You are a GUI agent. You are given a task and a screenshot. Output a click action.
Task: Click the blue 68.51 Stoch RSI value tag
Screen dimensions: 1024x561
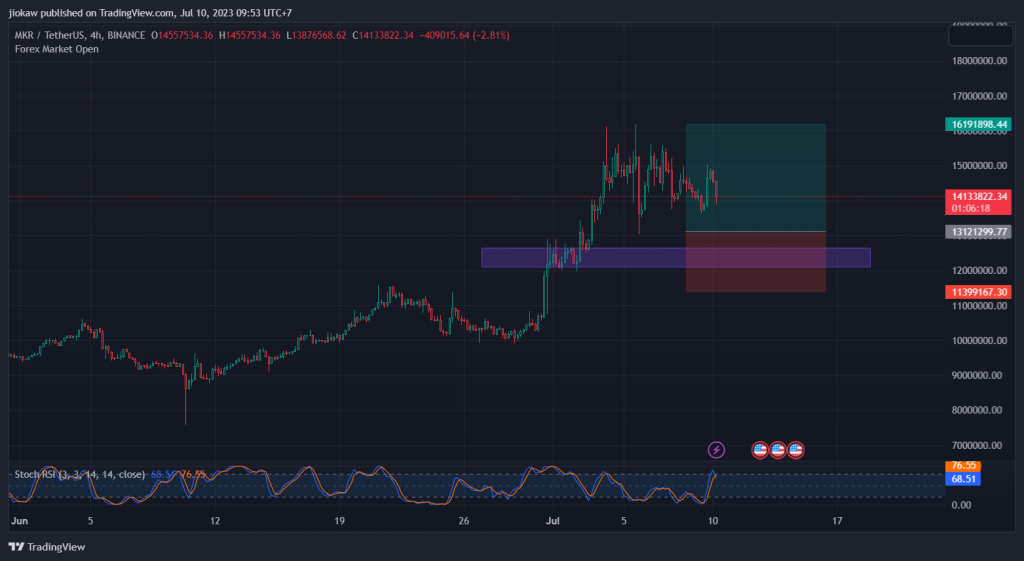pos(963,479)
